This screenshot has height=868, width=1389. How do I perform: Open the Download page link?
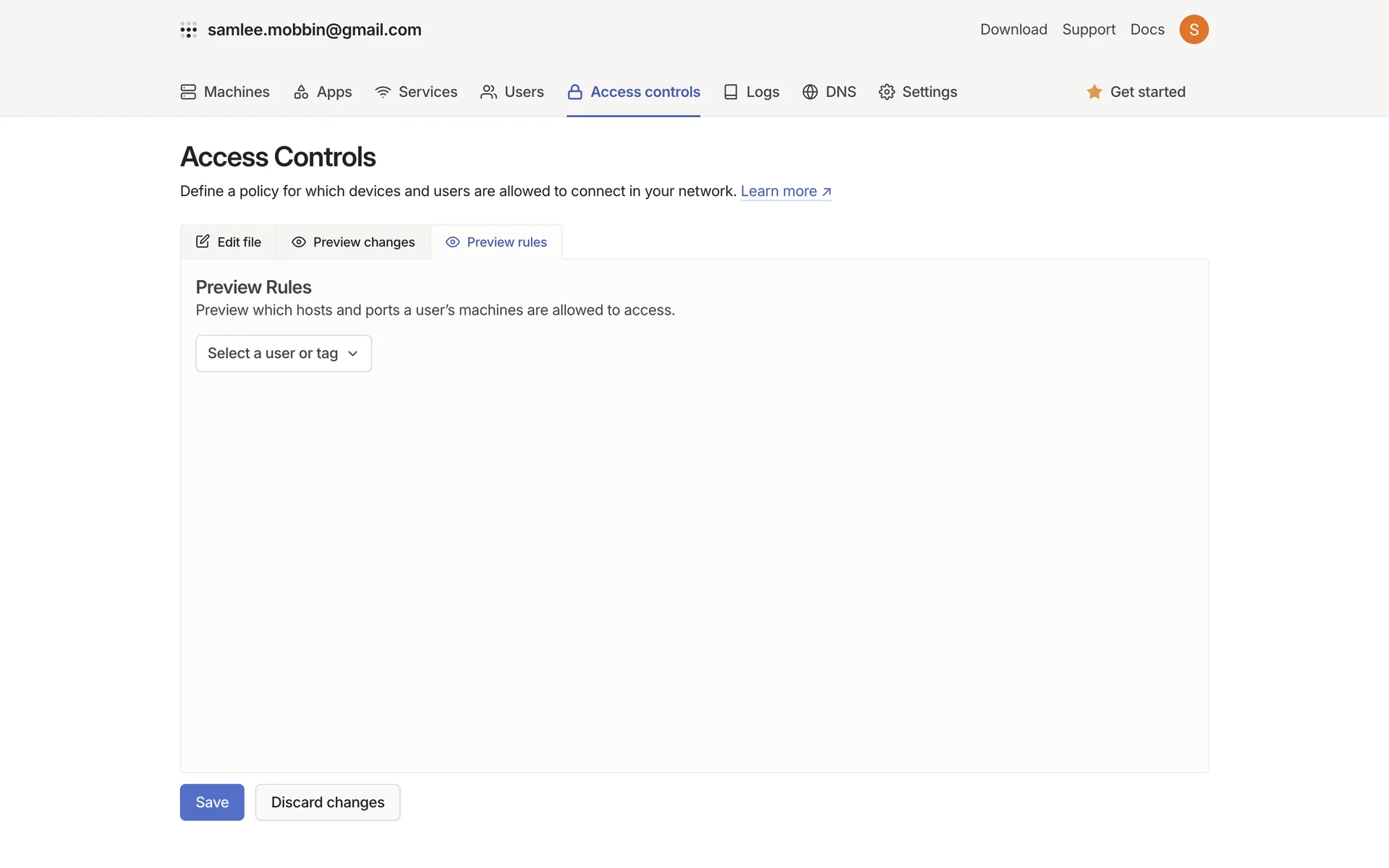1013,30
